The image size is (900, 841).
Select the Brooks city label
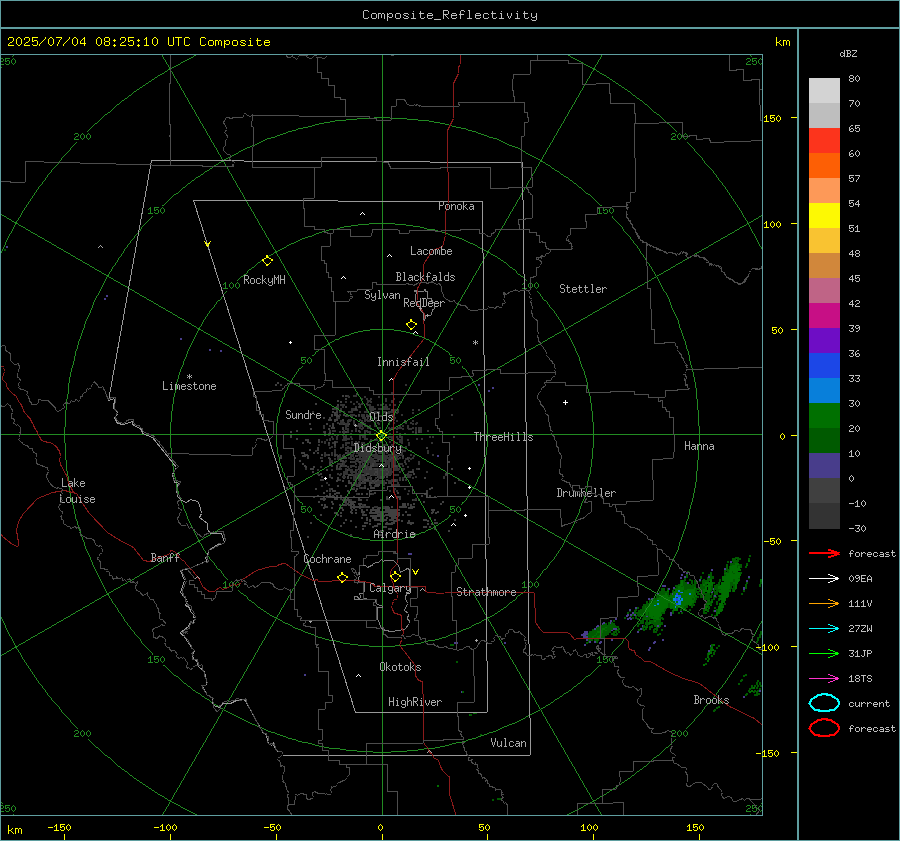click(x=711, y=700)
